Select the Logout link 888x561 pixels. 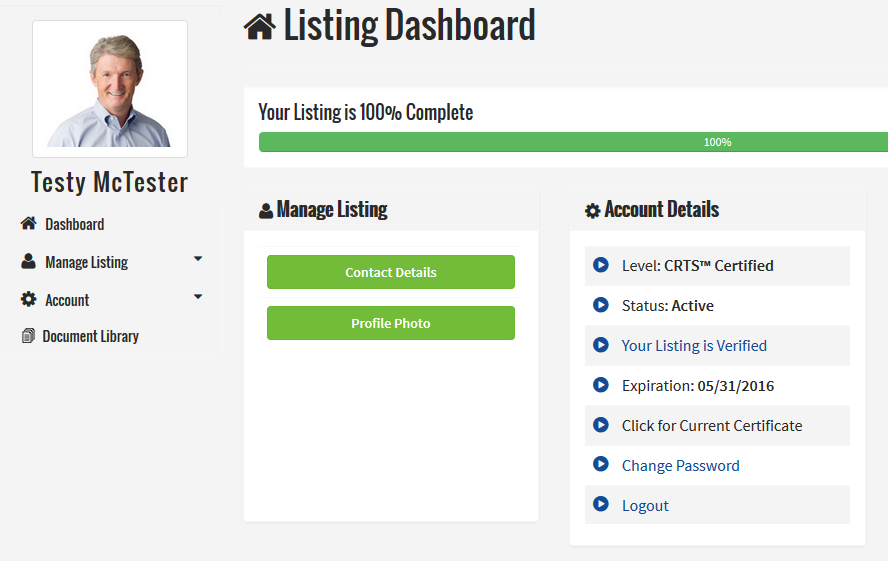tap(645, 506)
